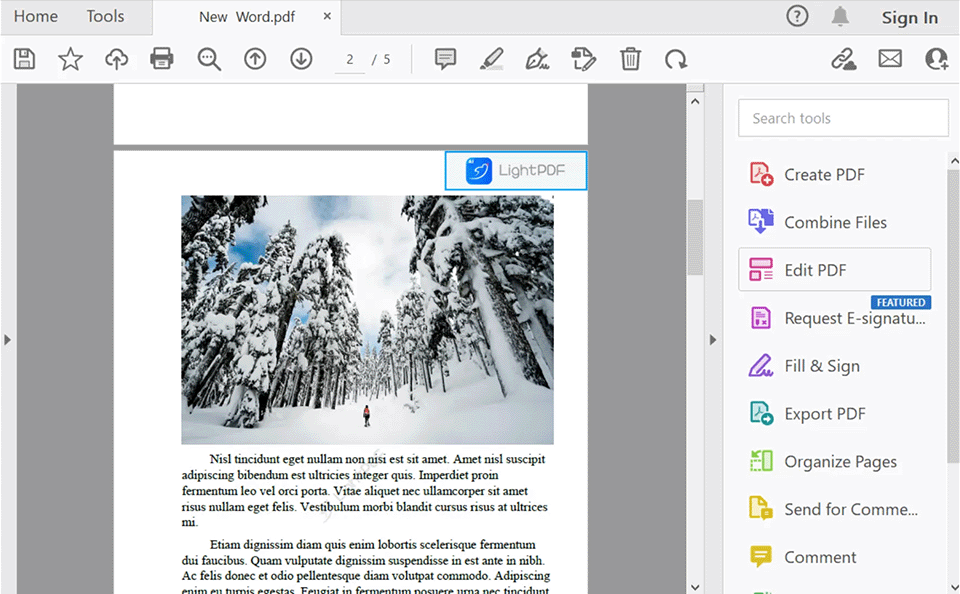Upload file with the cloud icon
This screenshot has height=594, width=960.
pyautogui.click(x=117, y=59)
